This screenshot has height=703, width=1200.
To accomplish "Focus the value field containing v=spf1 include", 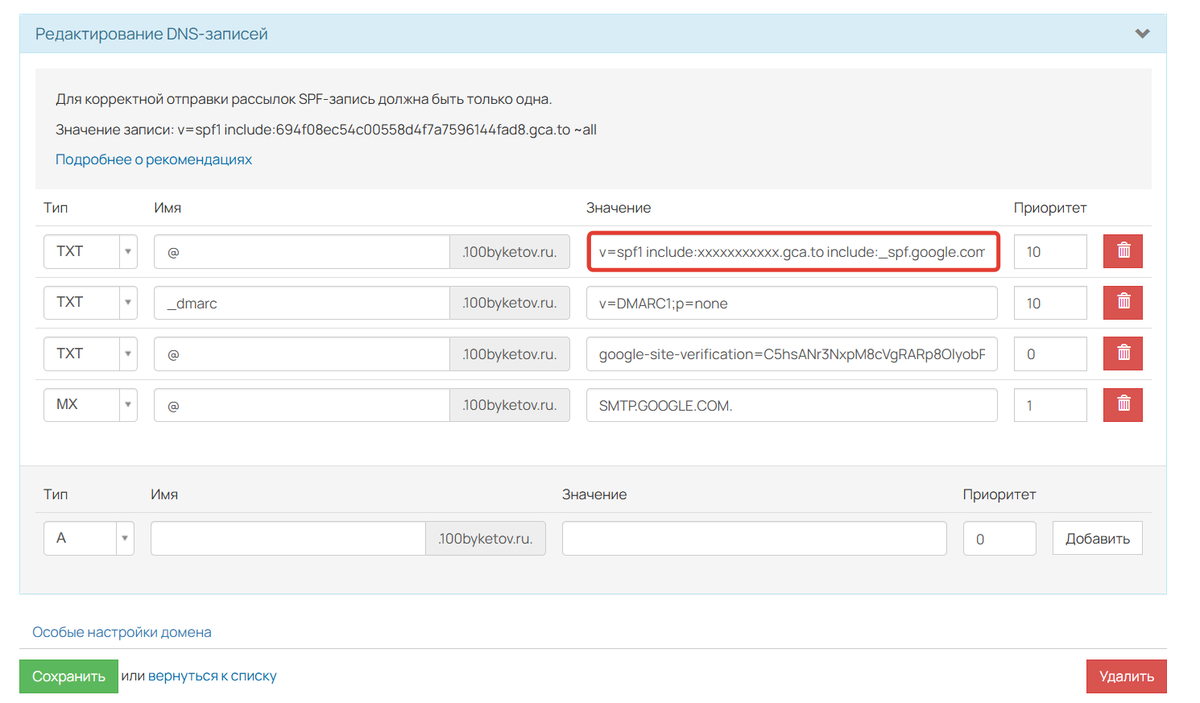I will pyautogui.click(x=792, y=251).
